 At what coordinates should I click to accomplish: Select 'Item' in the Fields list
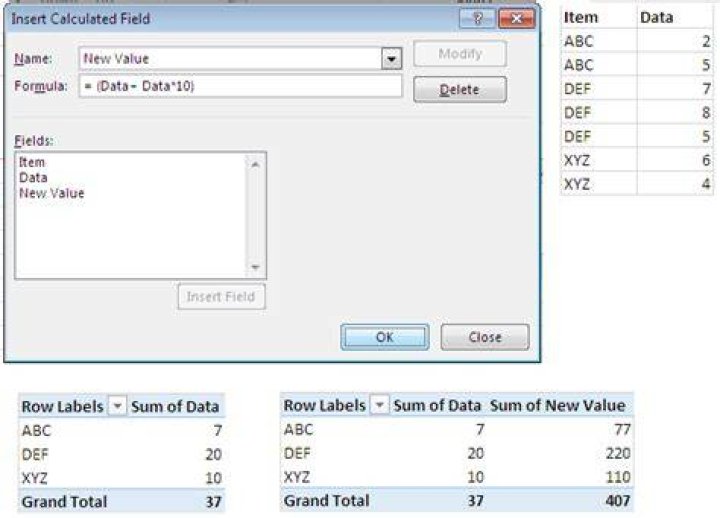32,162
